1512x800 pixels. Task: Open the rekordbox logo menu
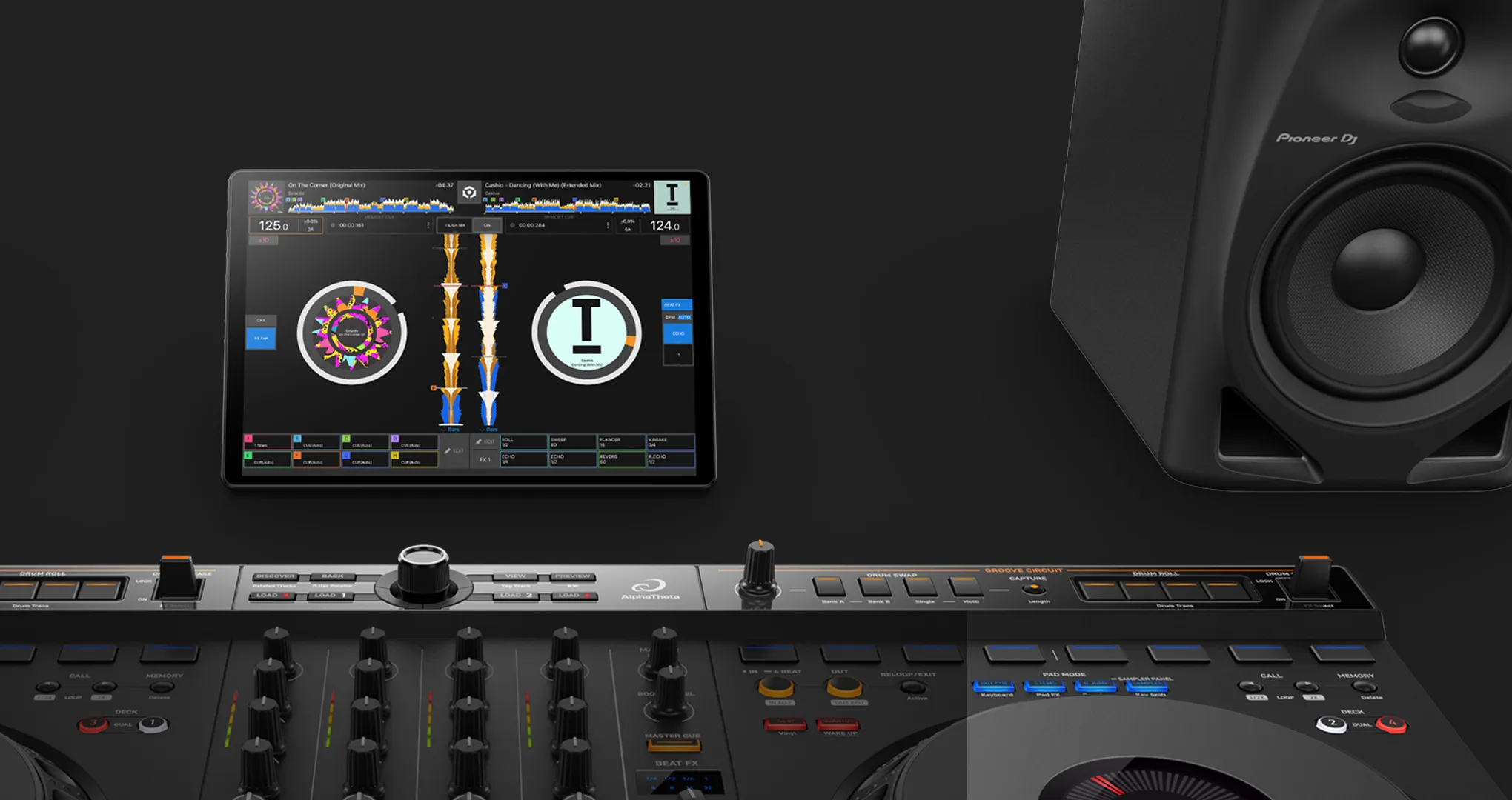click(x=468, y=193)
